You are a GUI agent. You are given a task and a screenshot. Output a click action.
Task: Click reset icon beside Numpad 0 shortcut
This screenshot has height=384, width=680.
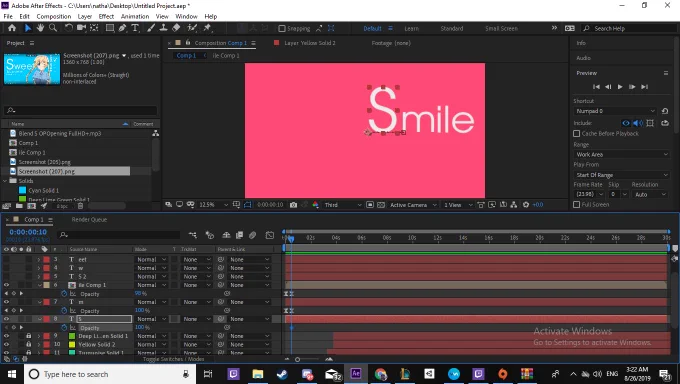coord(665,111)
